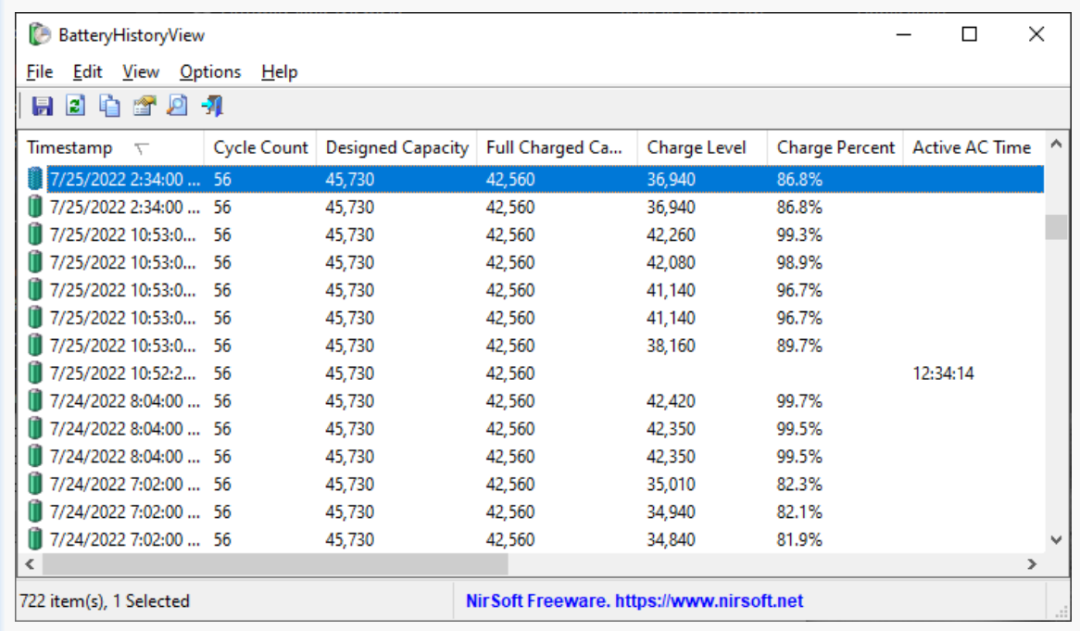Open the nirsoft.net link in status bar
The image size is (1080, 631).
pyautogui.click(x=634, y=601)
